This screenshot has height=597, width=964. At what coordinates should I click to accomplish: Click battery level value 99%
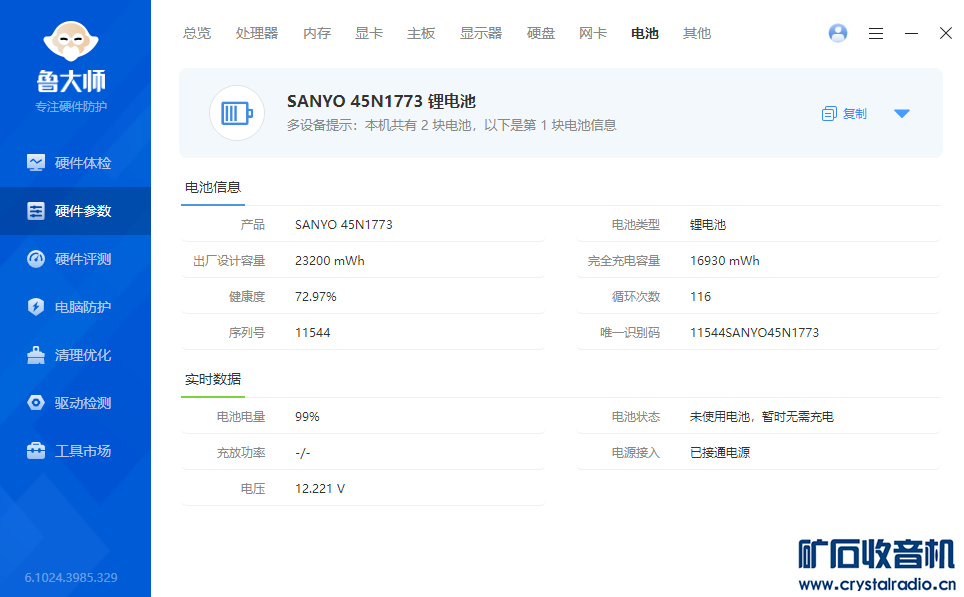pos(307,417)
